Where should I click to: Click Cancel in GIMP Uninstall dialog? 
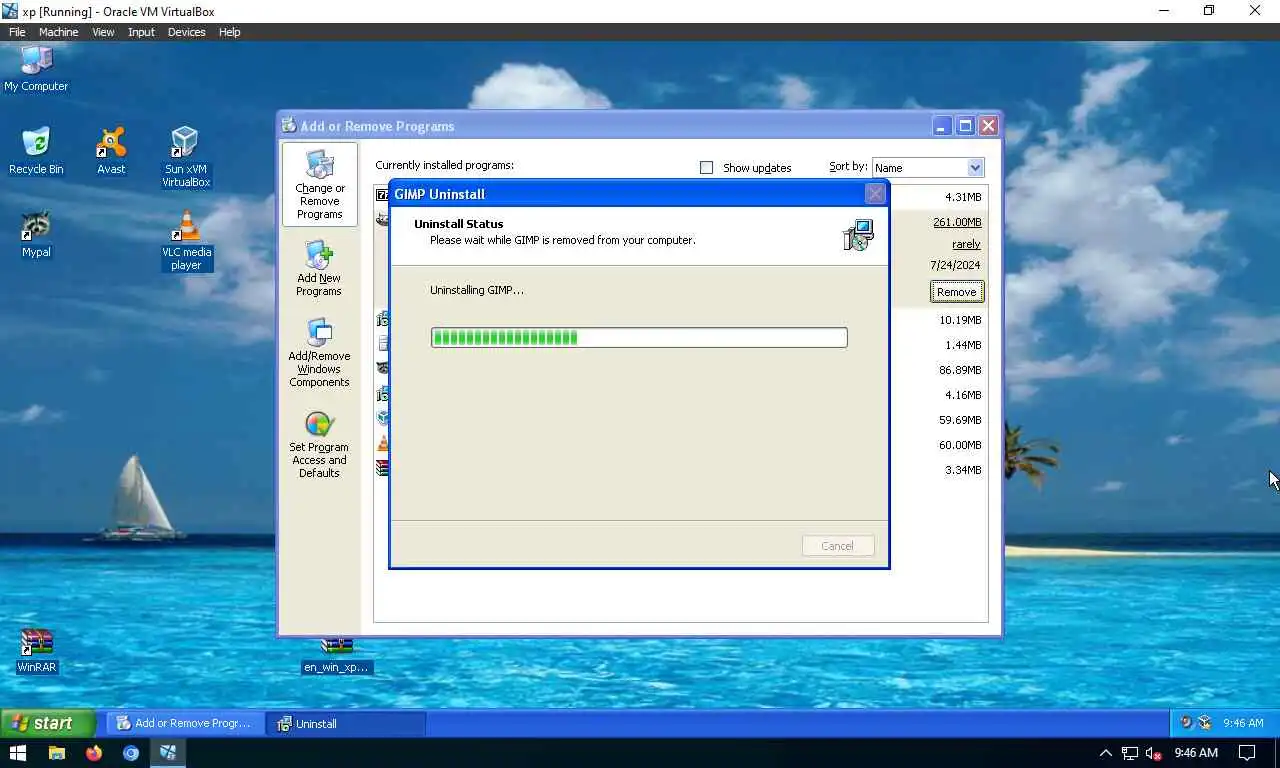click(837, 546)
